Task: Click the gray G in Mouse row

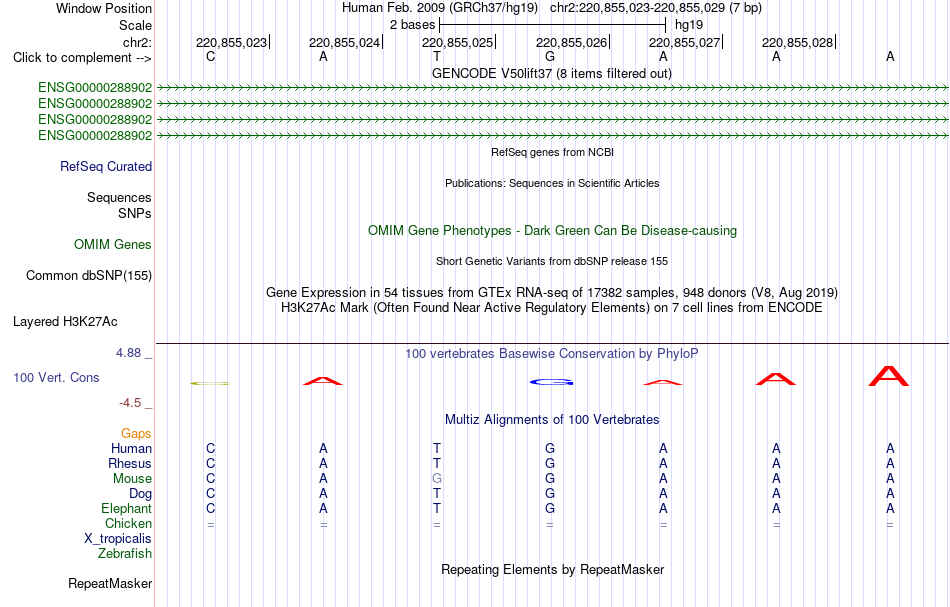Action: coord(437,479)
